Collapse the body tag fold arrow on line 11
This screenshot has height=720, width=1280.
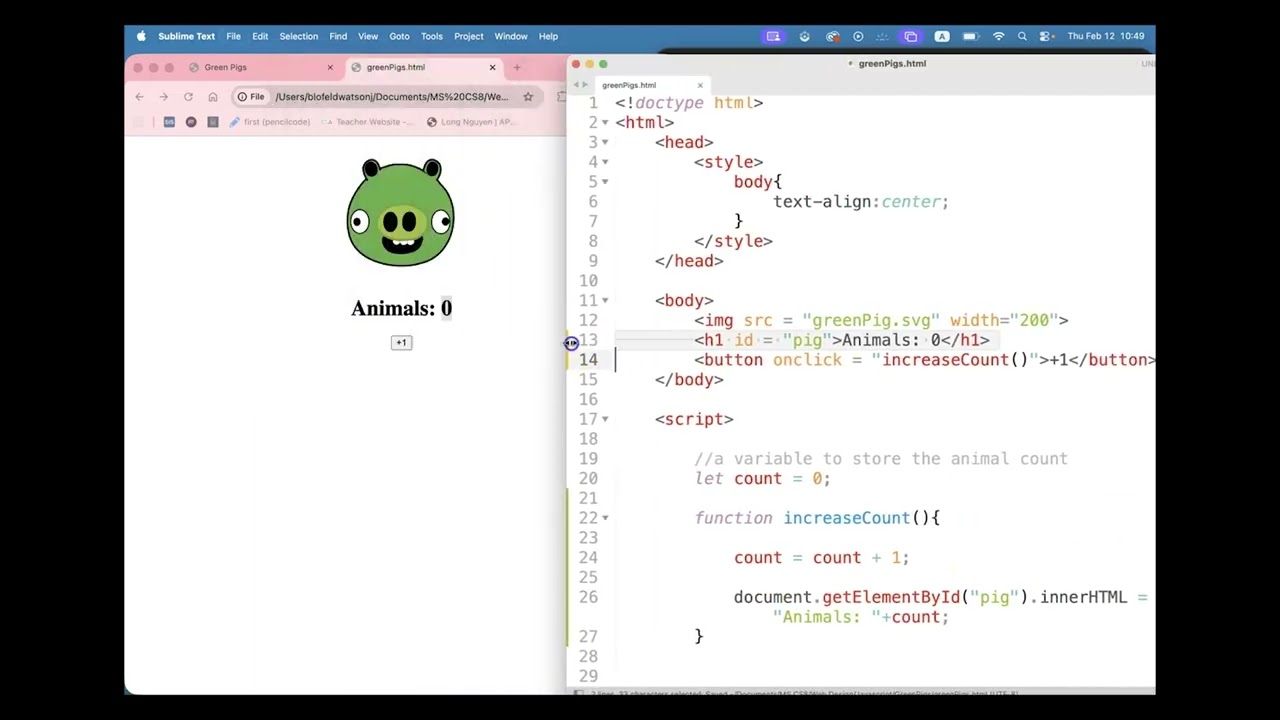[x=605, y=301]
